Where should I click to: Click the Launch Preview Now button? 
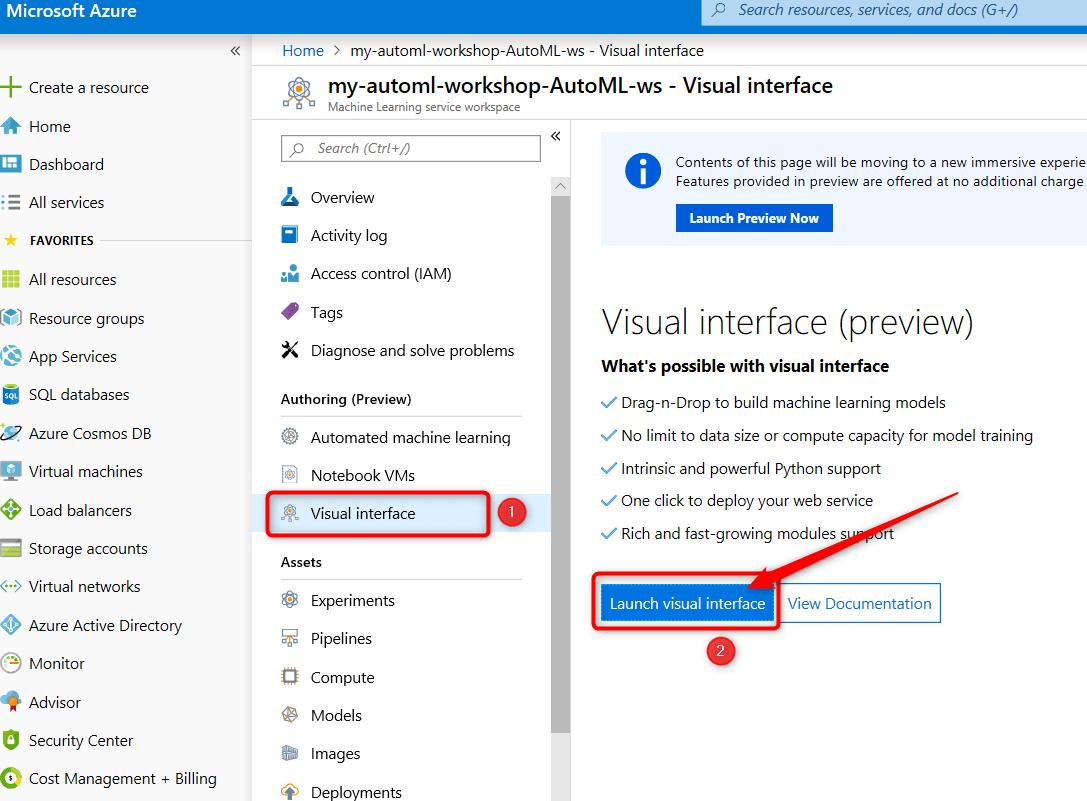pos(754,218)
